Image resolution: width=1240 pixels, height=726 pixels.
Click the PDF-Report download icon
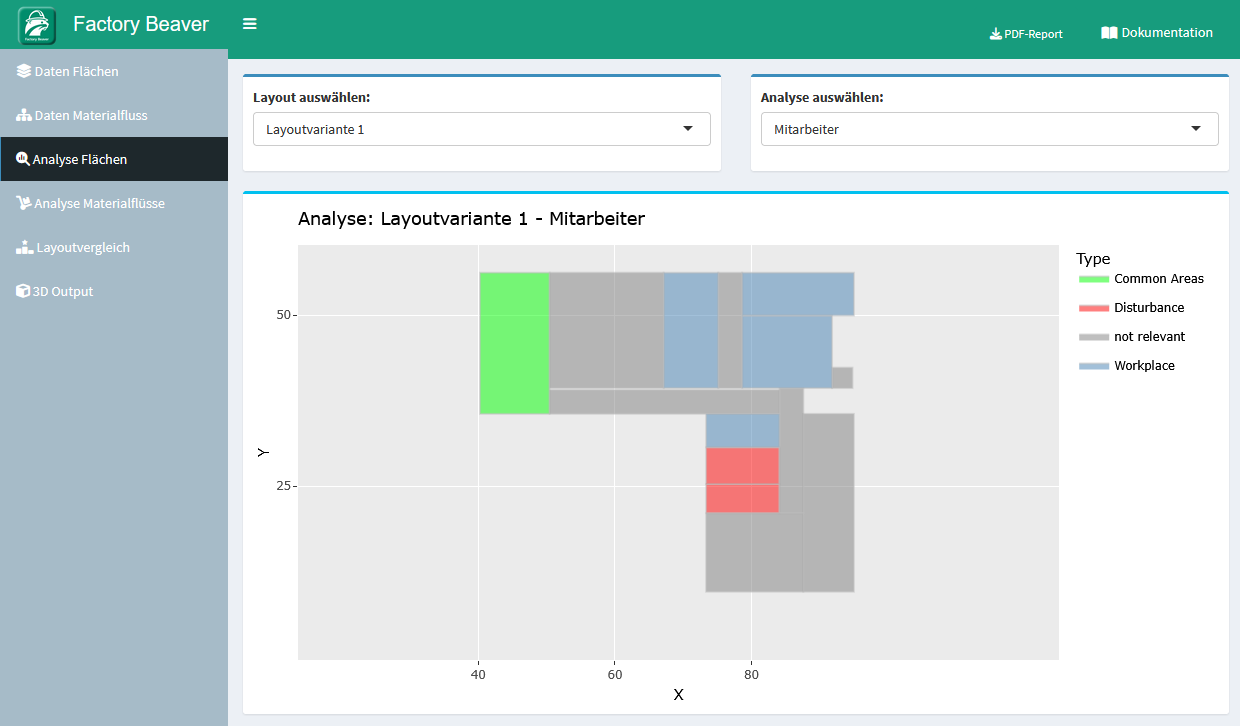[995, 34]
